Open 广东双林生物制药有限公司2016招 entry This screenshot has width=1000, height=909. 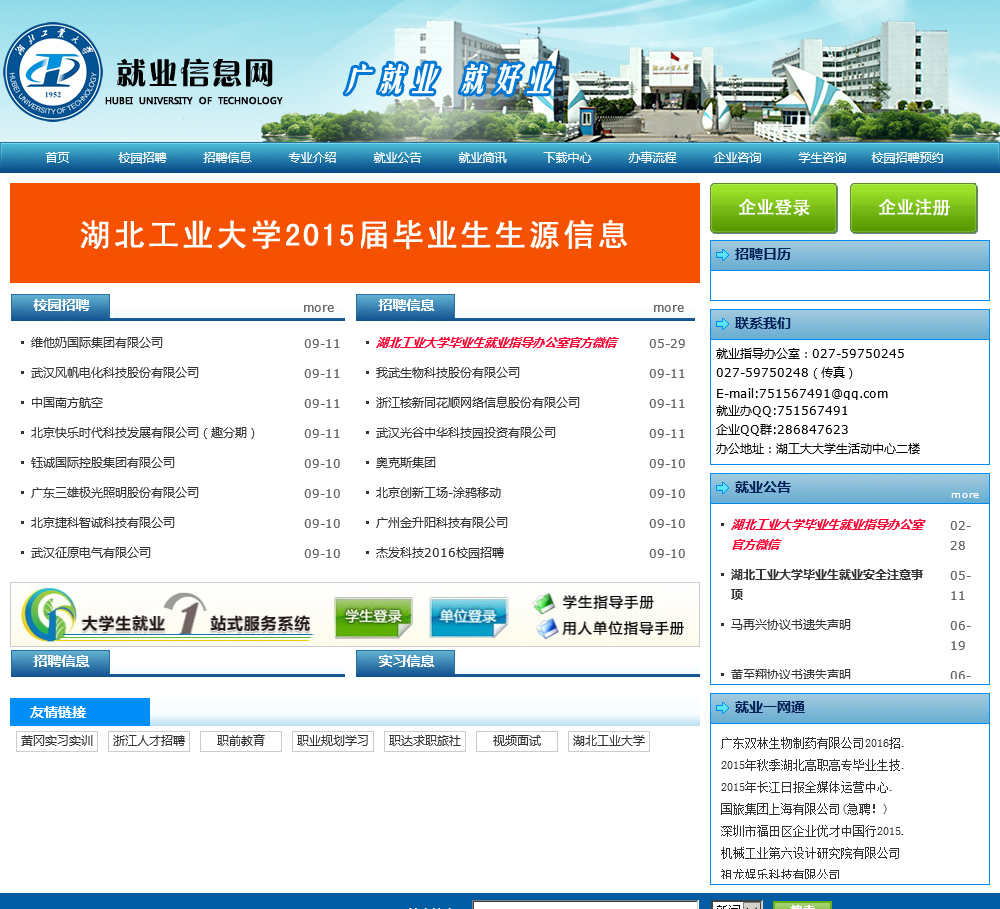(x=812, y=743)
